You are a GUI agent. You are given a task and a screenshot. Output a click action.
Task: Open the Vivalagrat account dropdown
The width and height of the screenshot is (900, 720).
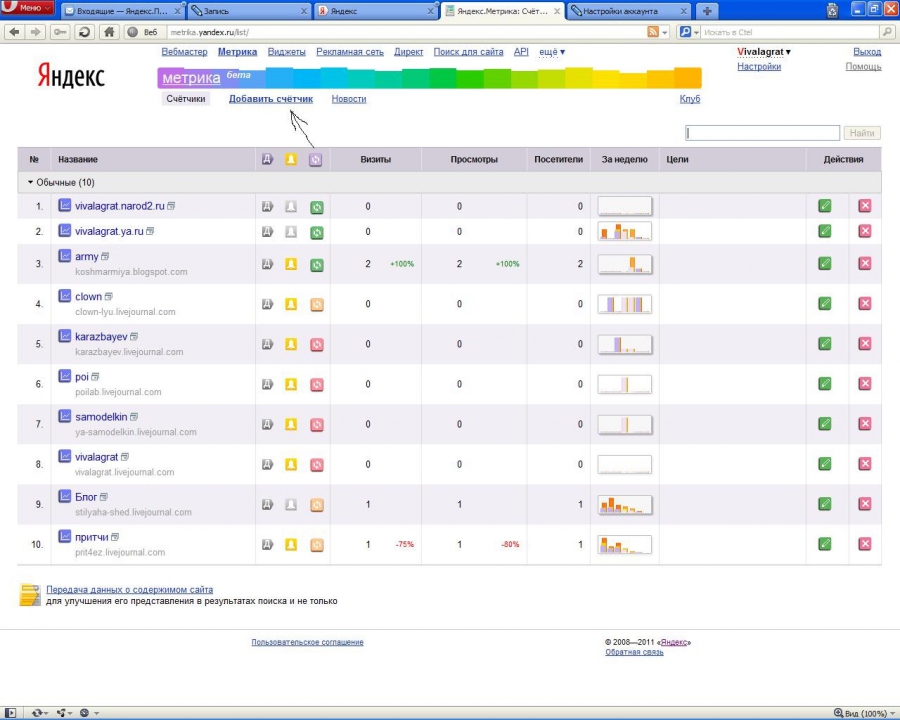(764, 52)
